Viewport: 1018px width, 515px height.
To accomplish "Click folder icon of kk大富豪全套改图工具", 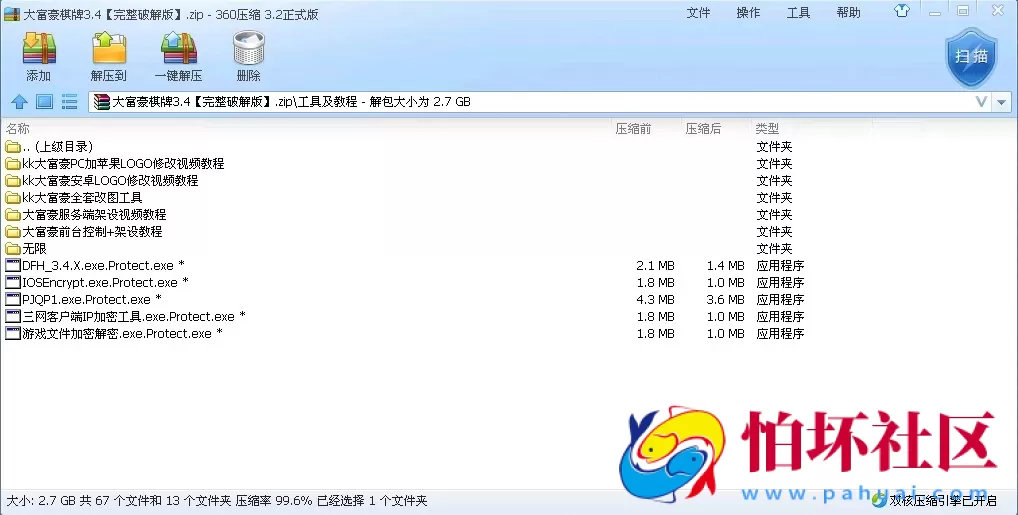I will click(x=12, y=197).
